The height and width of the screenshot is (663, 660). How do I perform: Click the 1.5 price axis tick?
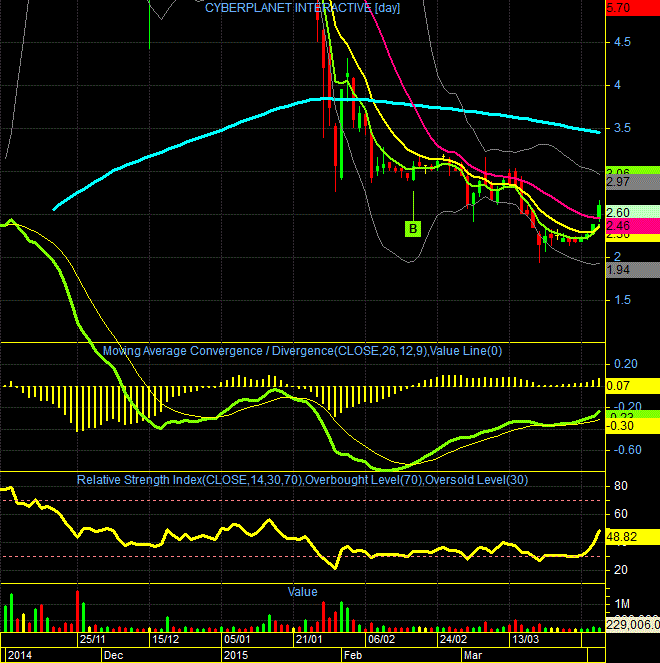622,300
